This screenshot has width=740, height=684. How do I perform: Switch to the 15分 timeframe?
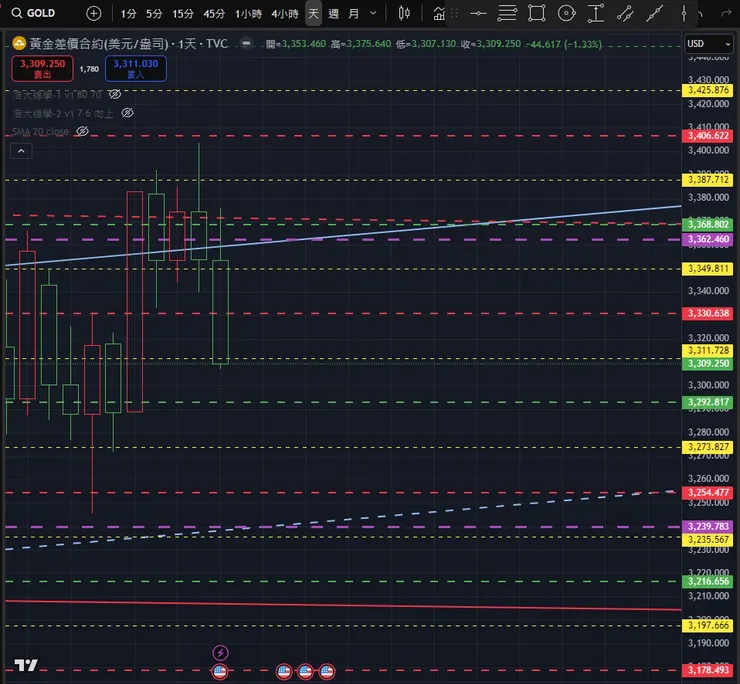click(x=183, y=14)
